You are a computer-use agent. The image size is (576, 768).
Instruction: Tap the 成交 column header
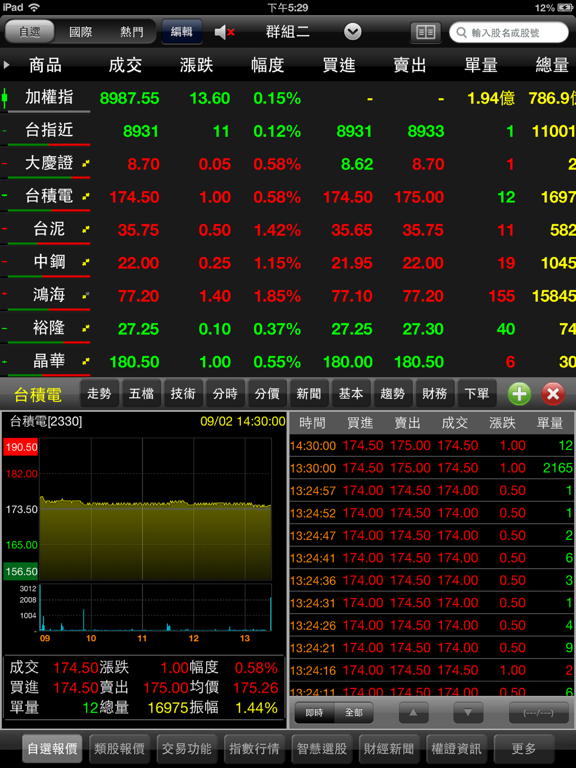coord(125,65)
